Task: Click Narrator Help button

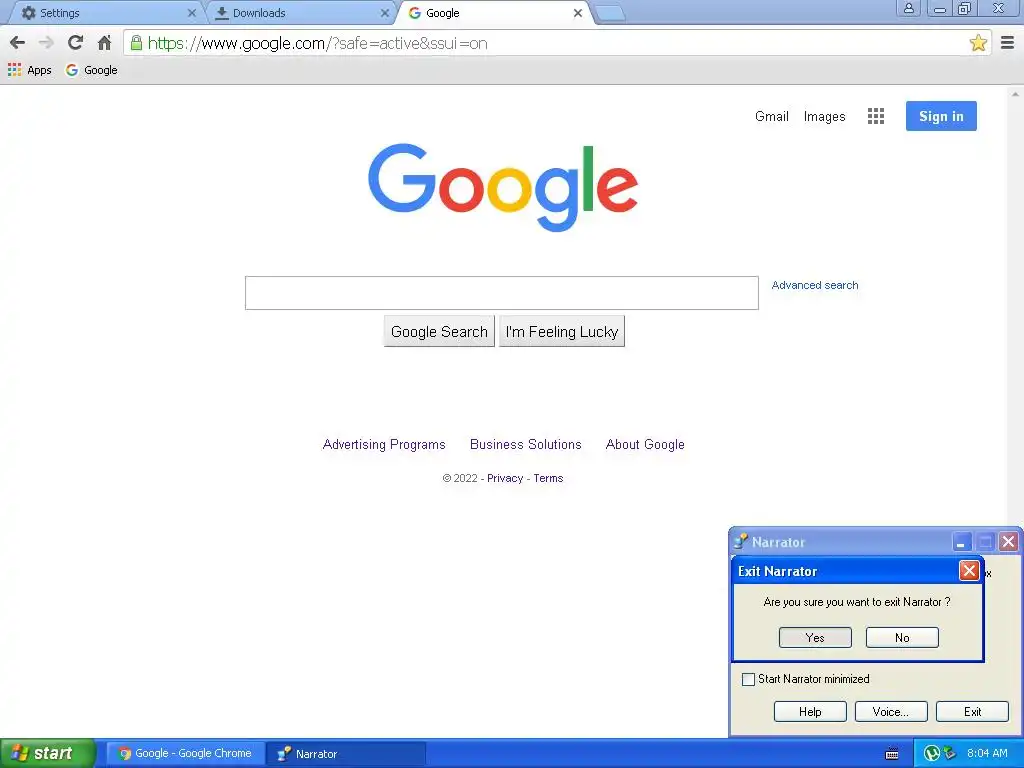Action: [810, 711]
